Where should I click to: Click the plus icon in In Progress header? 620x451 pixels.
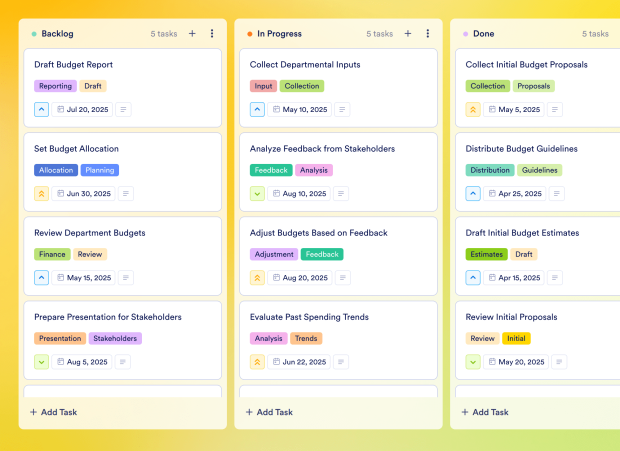coord(408,34)
